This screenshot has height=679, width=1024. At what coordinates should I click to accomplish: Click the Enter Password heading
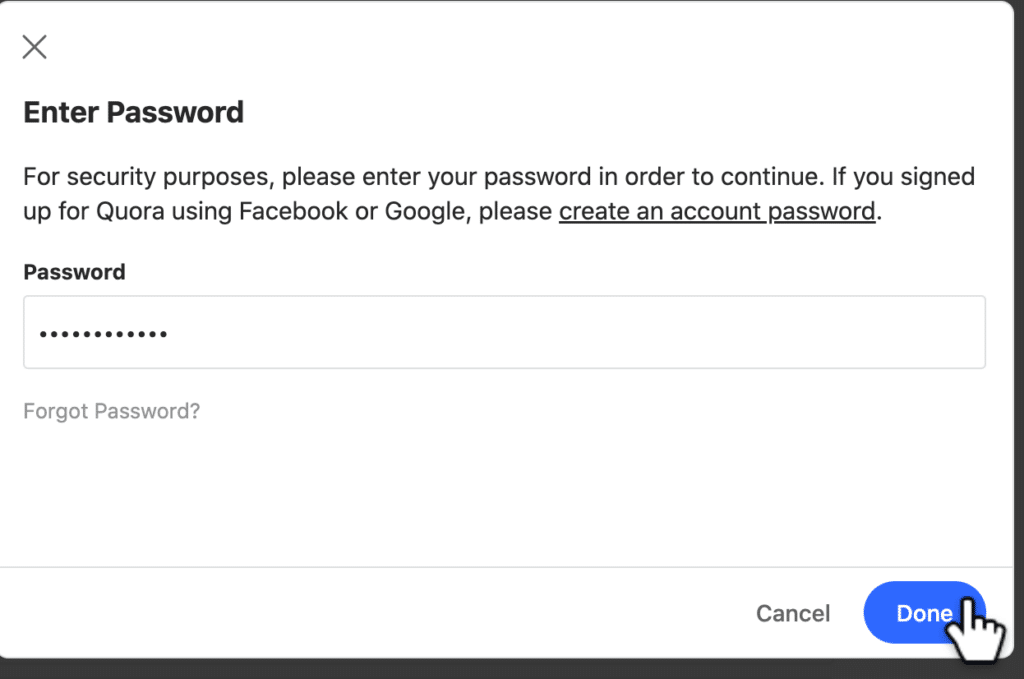133,112
